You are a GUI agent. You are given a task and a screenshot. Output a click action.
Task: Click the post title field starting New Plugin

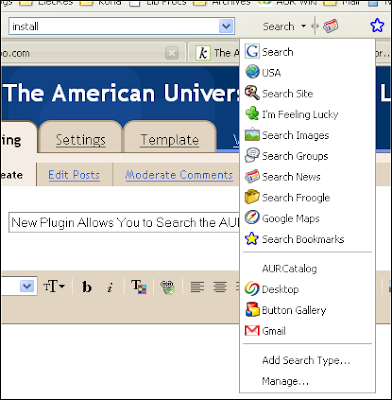(x=124, y=222)
